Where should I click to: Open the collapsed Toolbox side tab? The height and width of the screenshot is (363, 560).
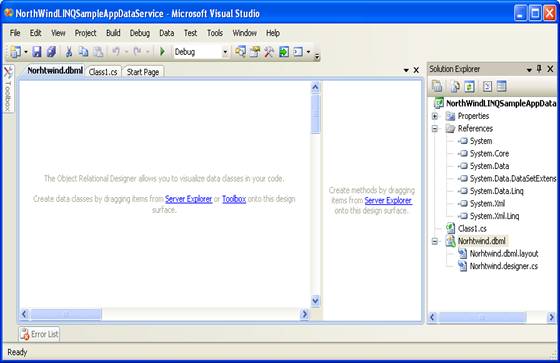pos(8,89)
